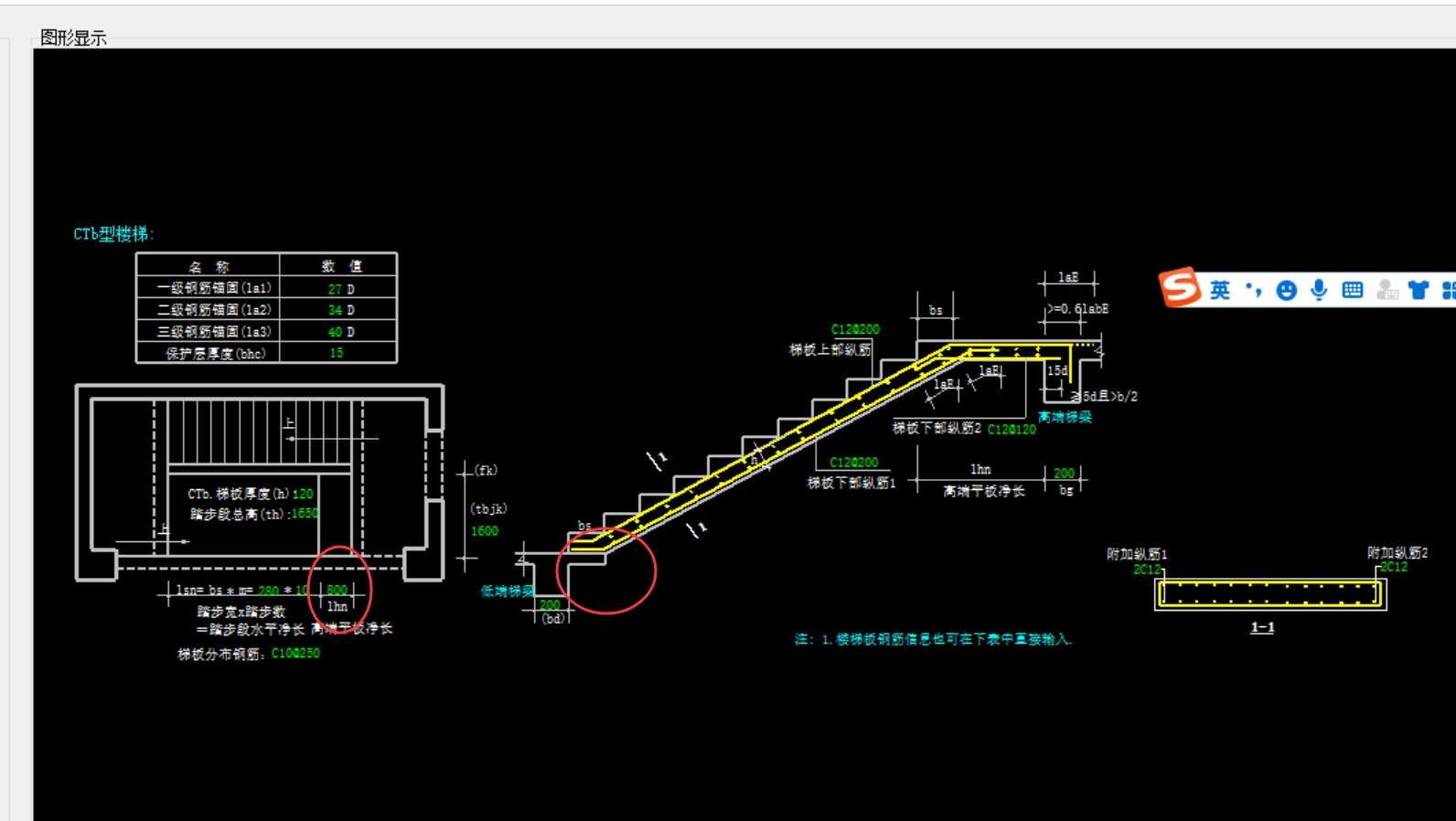The image size is (1456, 821).
Task: Click the 低端梯梁 label
Action: coord(508,592)
